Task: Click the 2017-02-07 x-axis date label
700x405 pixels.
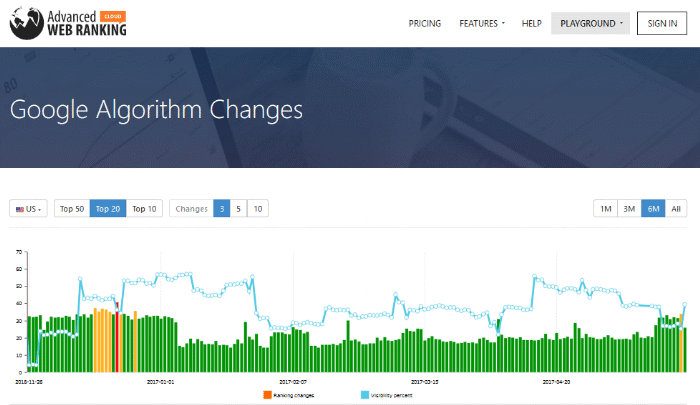Action: pyautogui.click(x=293, y=382)
